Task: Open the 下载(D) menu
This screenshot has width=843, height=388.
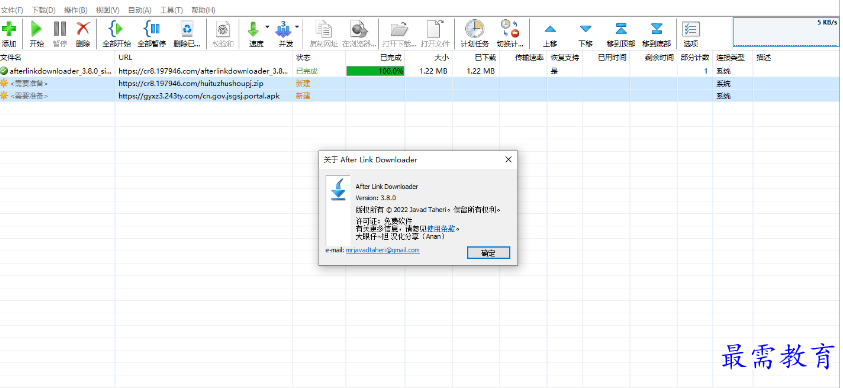Action: [44, 10]
